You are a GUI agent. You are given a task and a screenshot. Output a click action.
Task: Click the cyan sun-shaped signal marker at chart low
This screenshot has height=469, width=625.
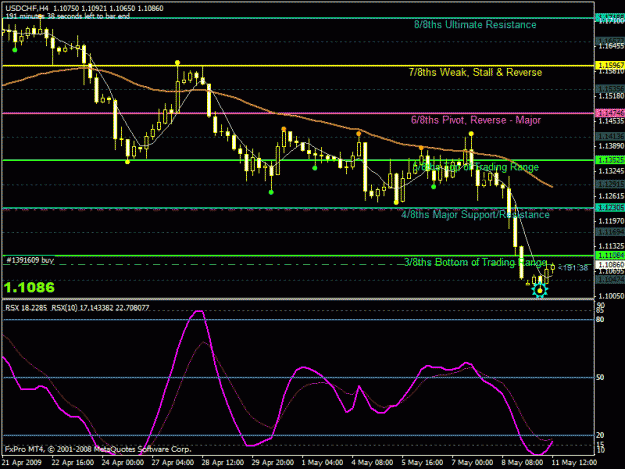(x=540, y=290)
